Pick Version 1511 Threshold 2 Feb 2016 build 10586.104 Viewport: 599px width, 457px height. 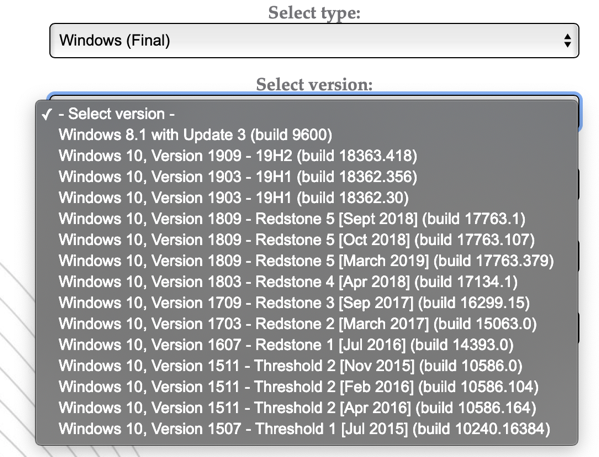point(307,387)
